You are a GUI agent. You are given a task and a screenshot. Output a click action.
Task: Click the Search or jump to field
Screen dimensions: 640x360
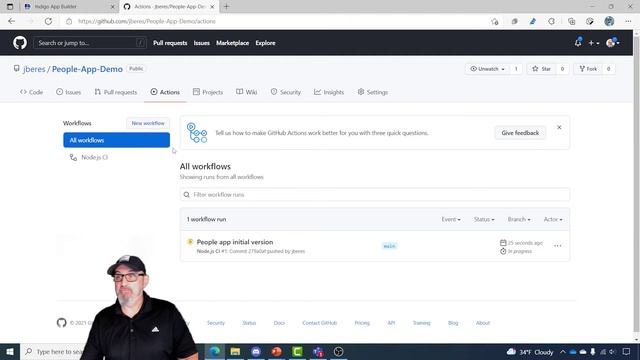90,43
